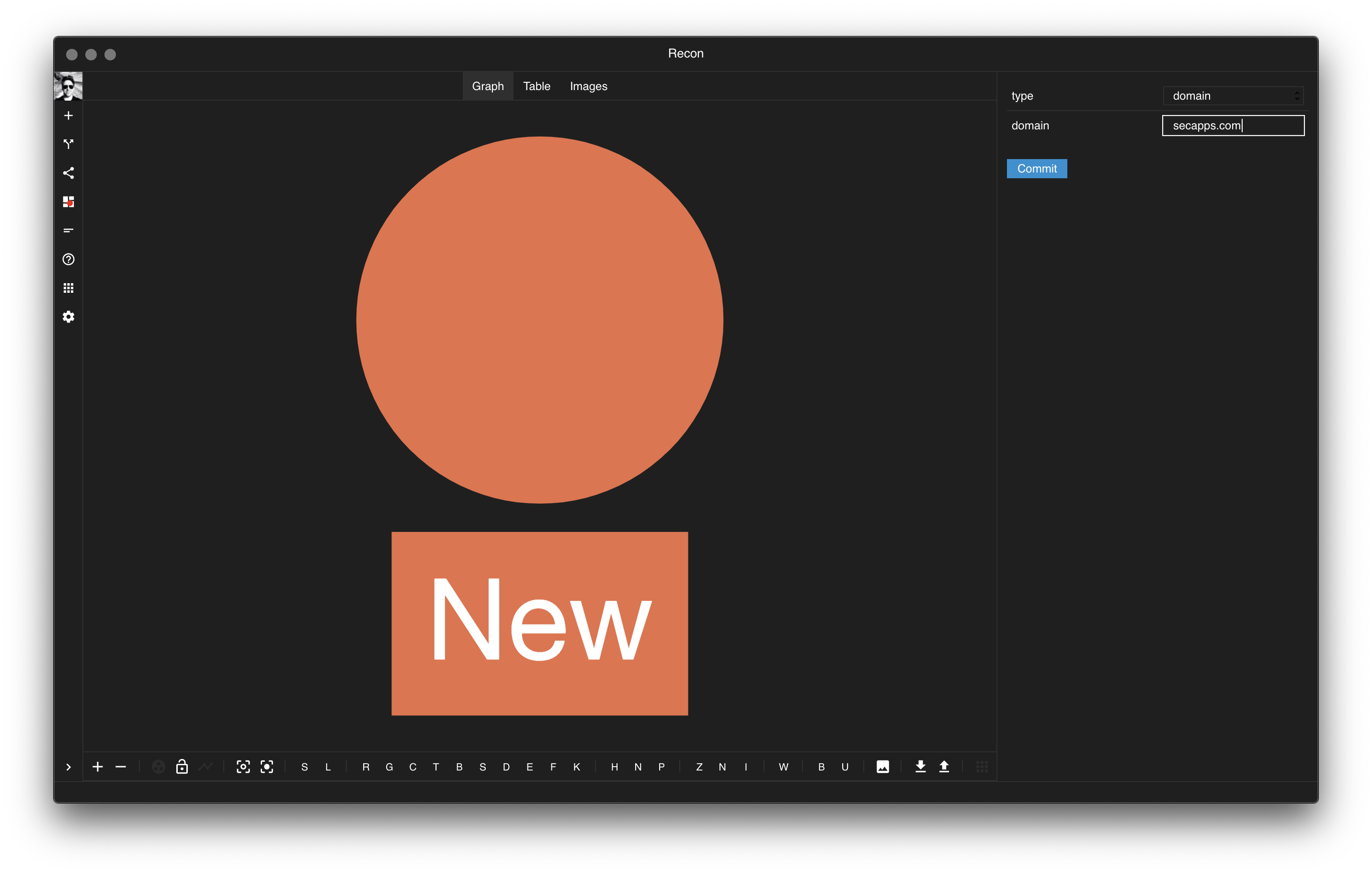Switch to the Images tab
Viewport: 1372px width, 874px height.
click(589, 86)
